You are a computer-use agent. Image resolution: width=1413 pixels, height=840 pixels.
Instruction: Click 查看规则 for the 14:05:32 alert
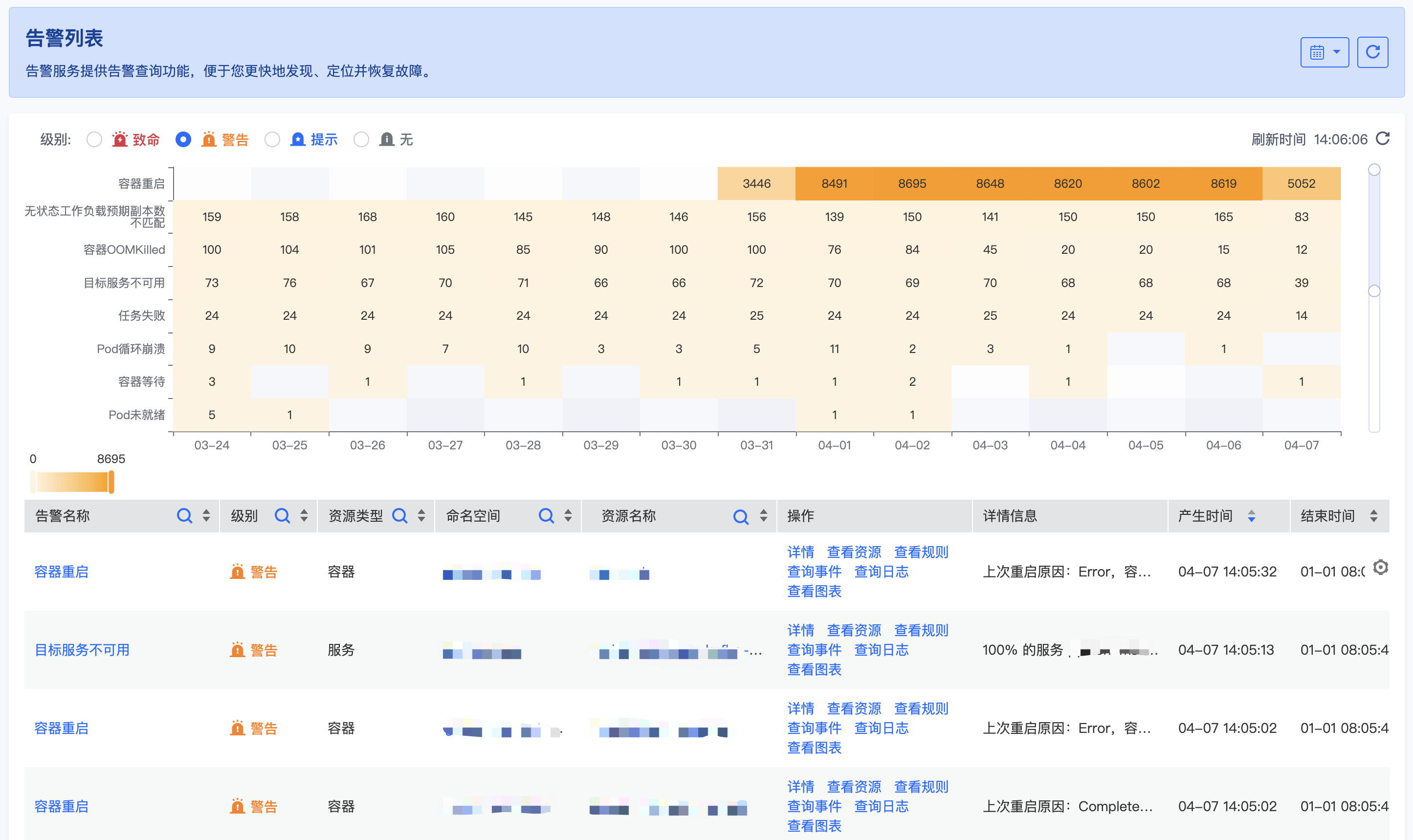click(921, 552)
